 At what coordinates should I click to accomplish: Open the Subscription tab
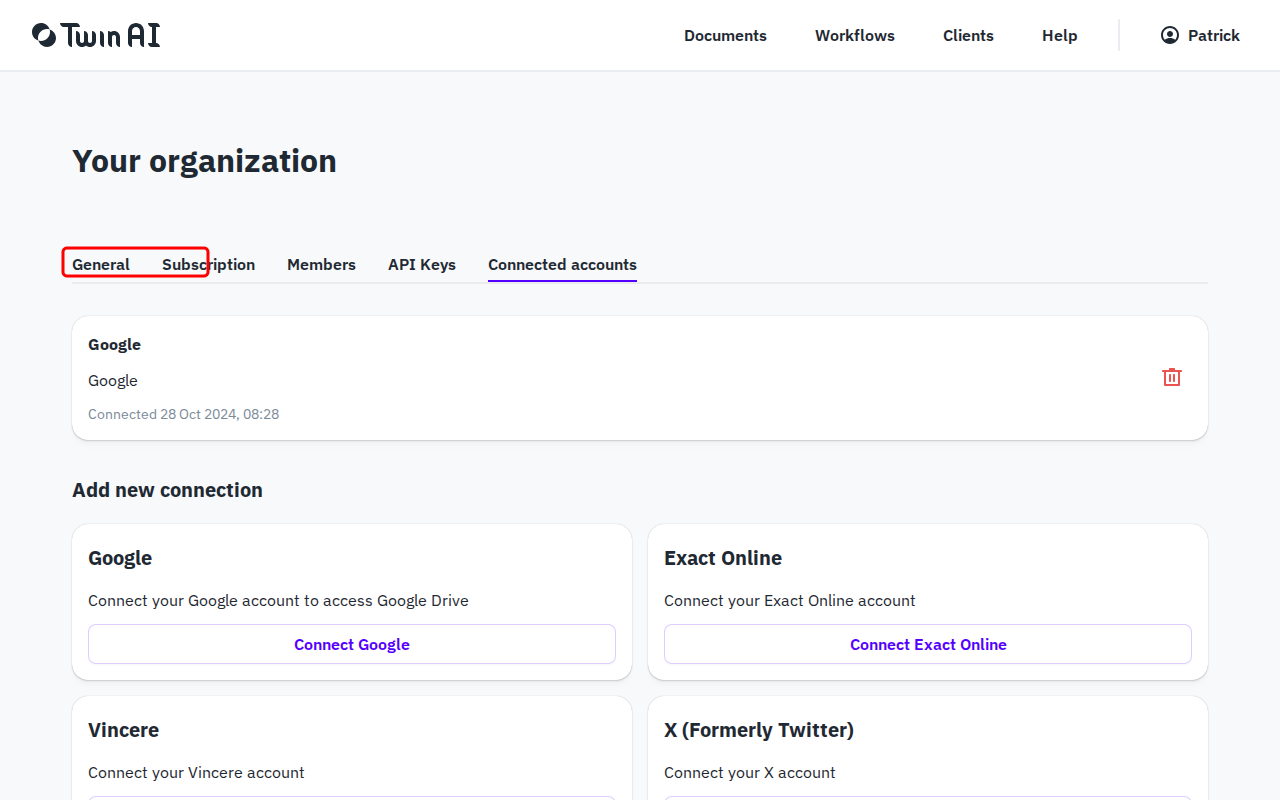point(208,264)
